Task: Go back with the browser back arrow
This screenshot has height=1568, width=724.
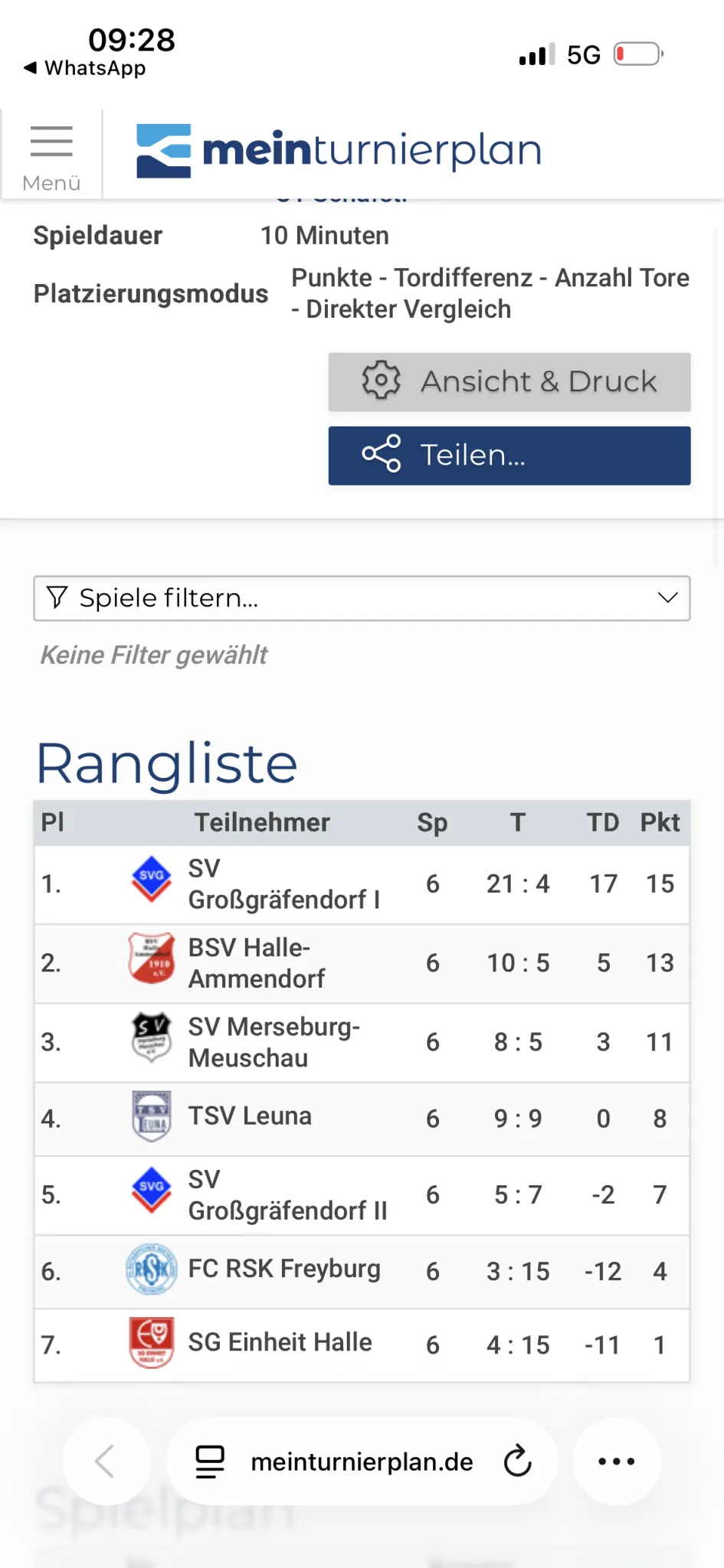Action: tap(106, 1461)
